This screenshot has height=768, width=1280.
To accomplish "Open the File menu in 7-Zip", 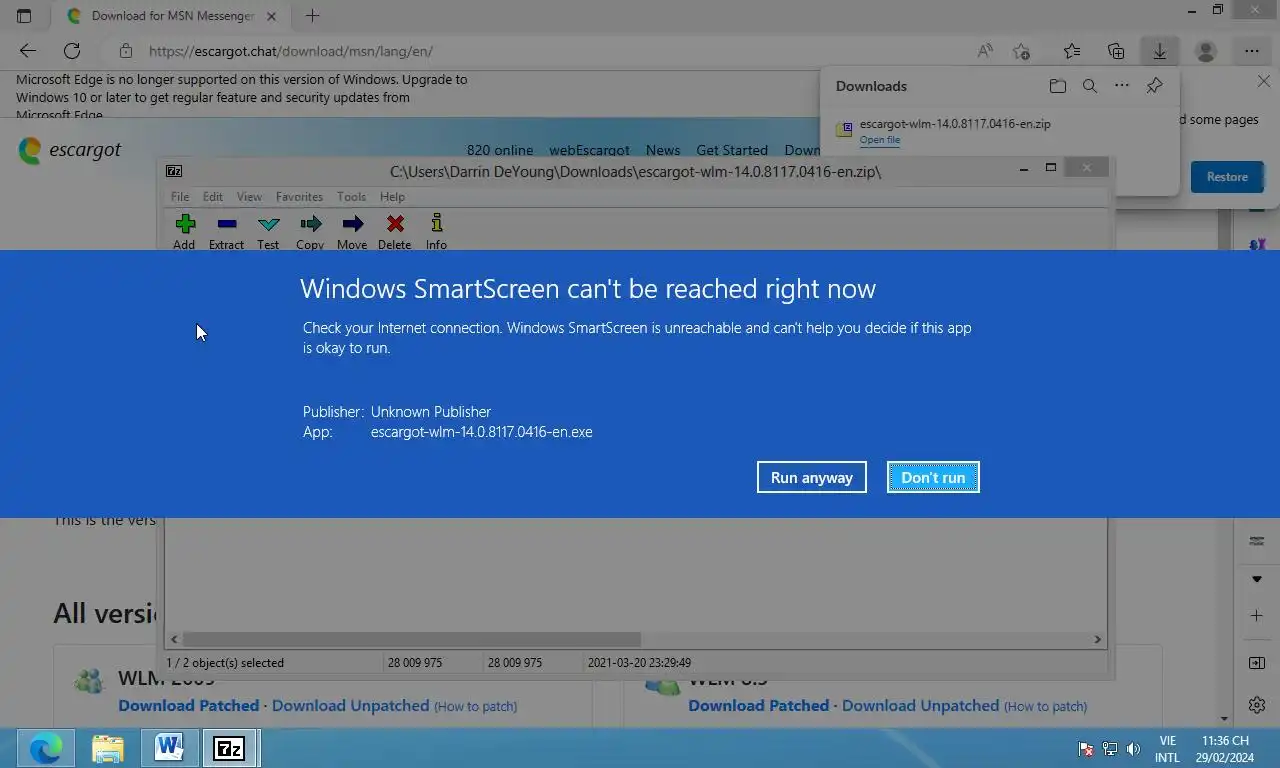I will click(180, 197).
